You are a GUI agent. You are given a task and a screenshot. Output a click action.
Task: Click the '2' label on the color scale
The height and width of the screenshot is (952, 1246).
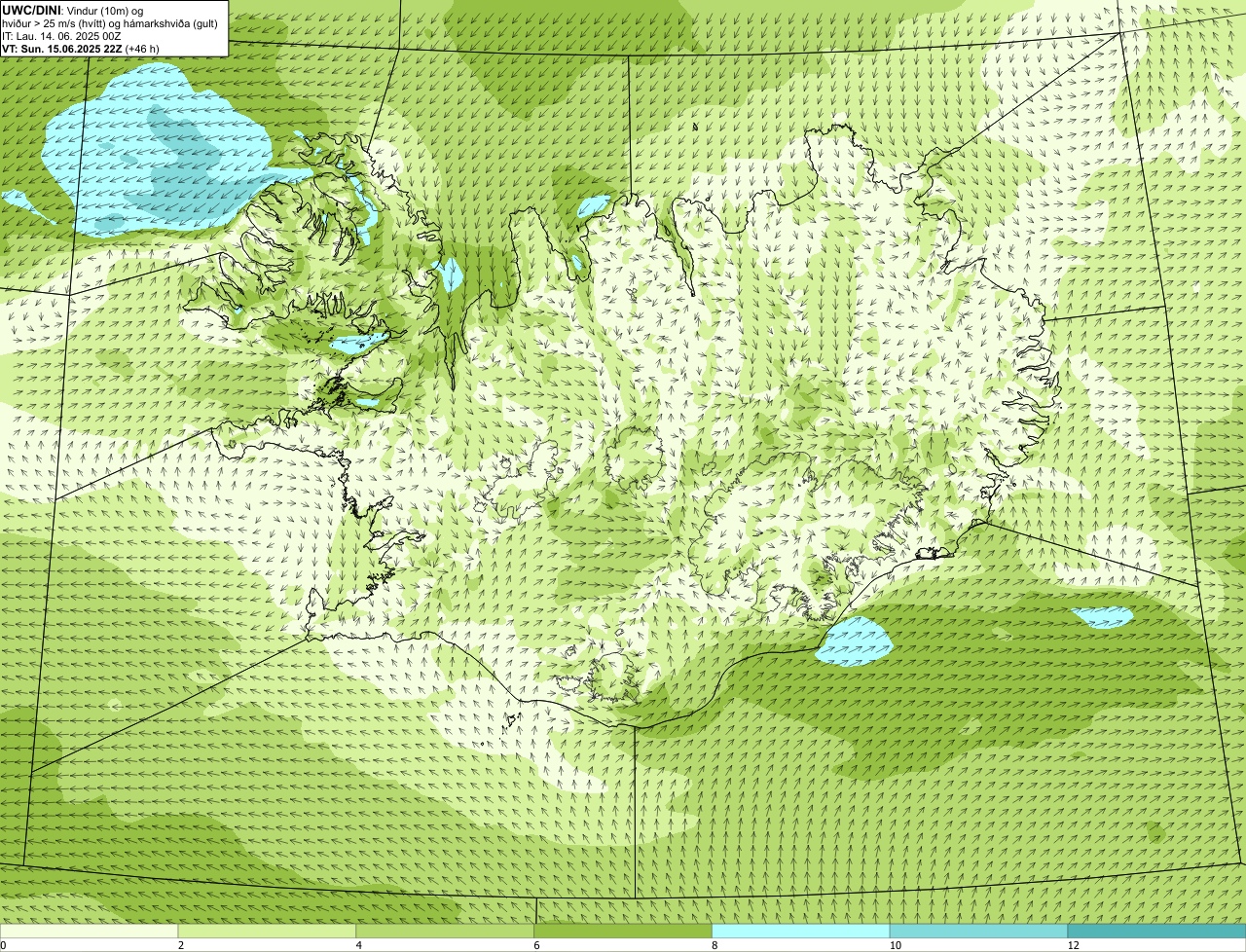tap(181, 946)
